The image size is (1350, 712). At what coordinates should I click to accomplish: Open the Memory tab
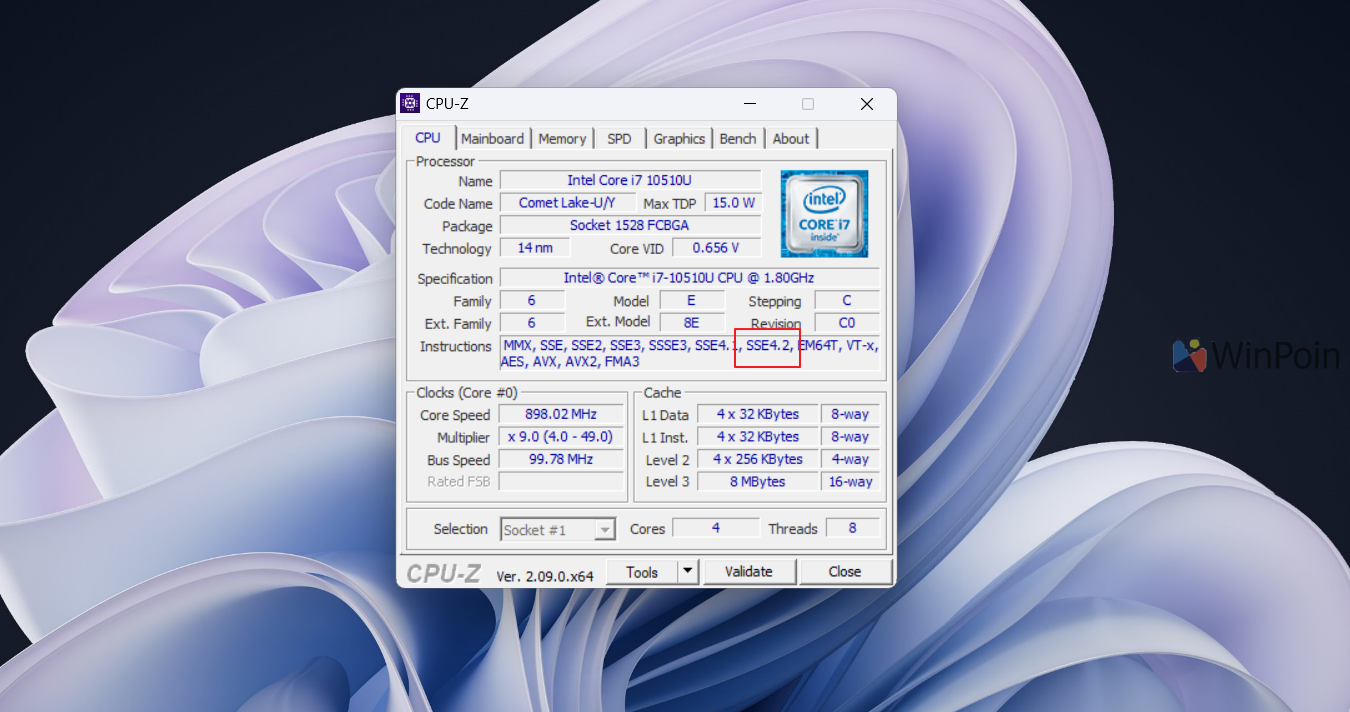(x=562, y=139)
